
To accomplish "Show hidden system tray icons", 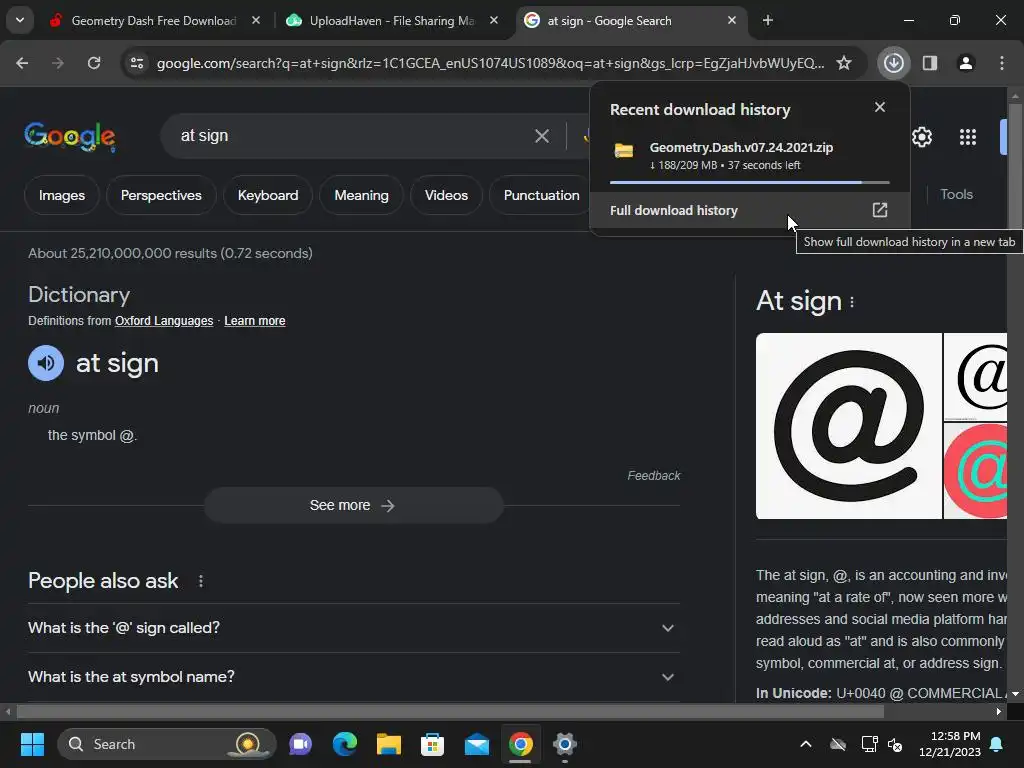I will (x=806, y=744).
